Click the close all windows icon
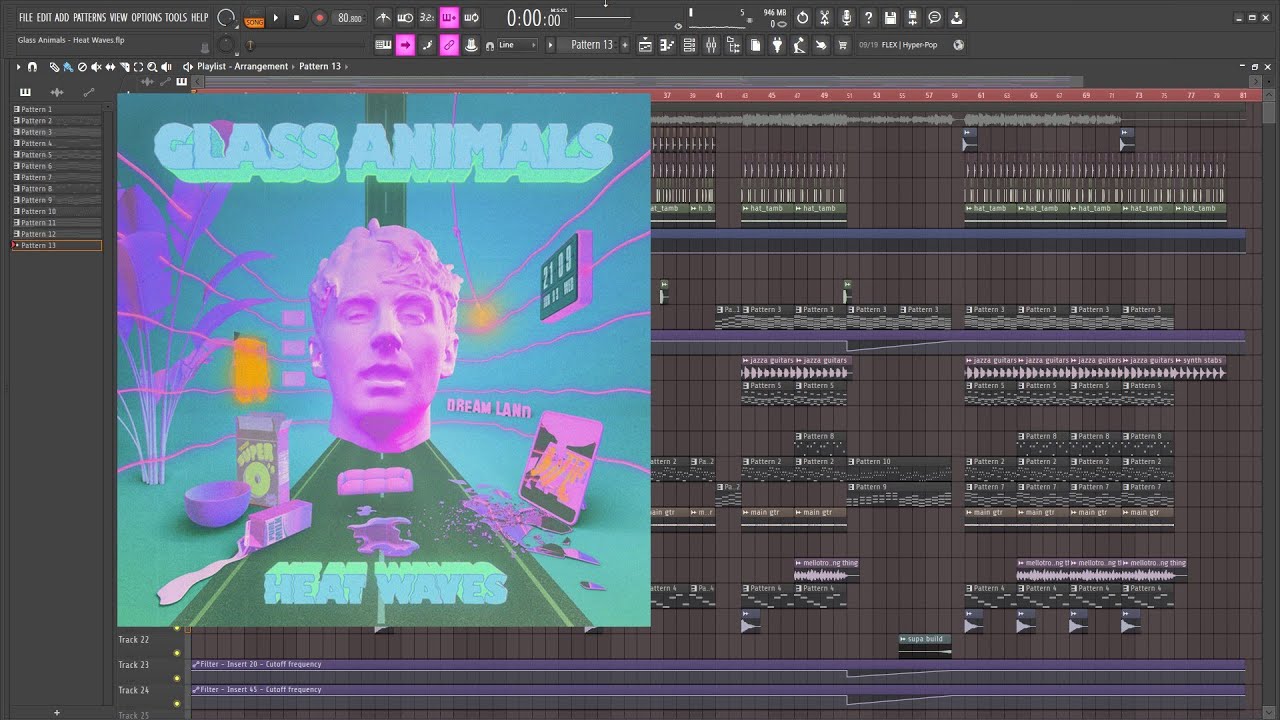This screenshot has width=1280, height=720. pos(821,45)
